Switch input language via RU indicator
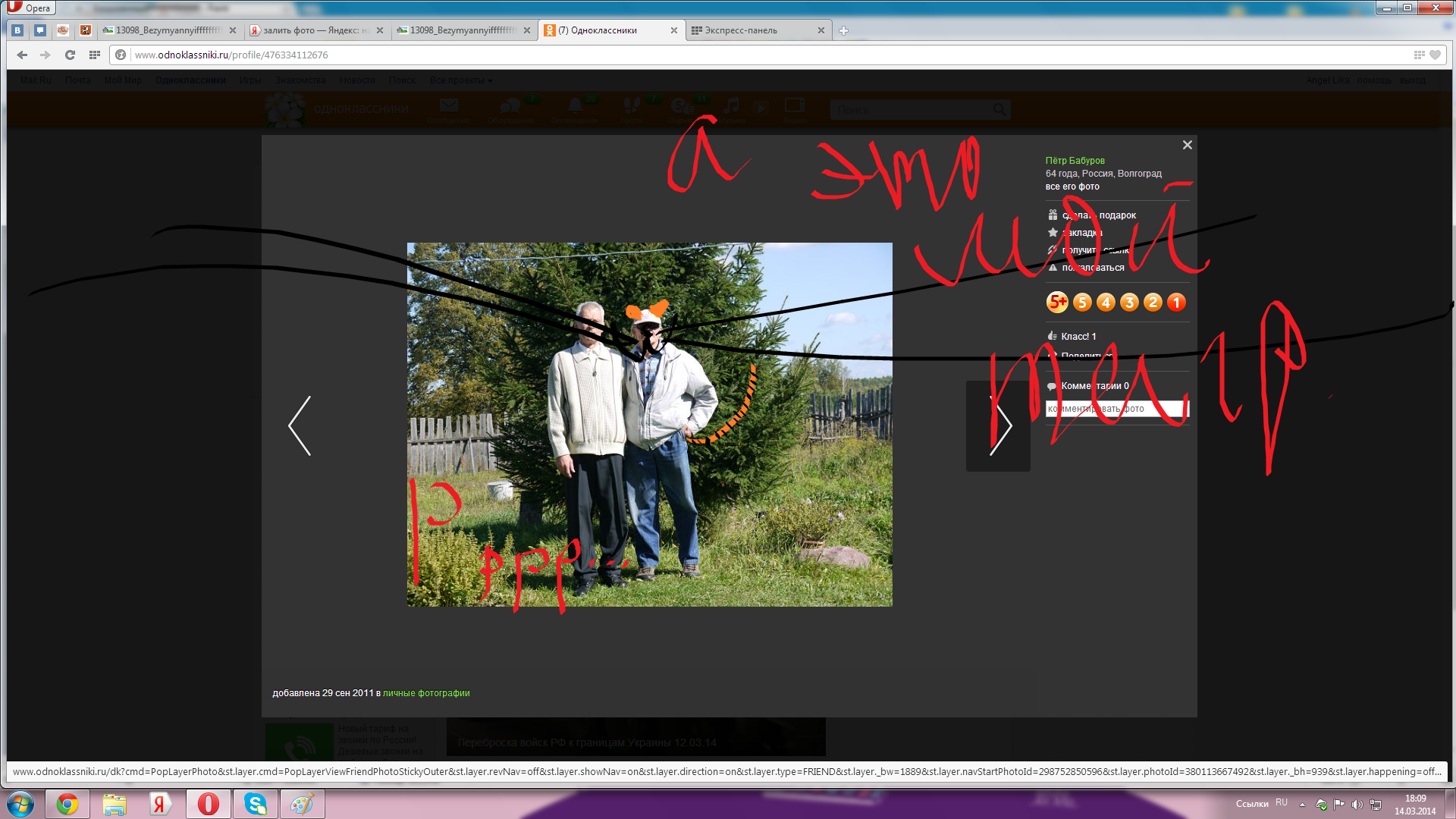The image size is (1456, 819). pos(1282,802)
